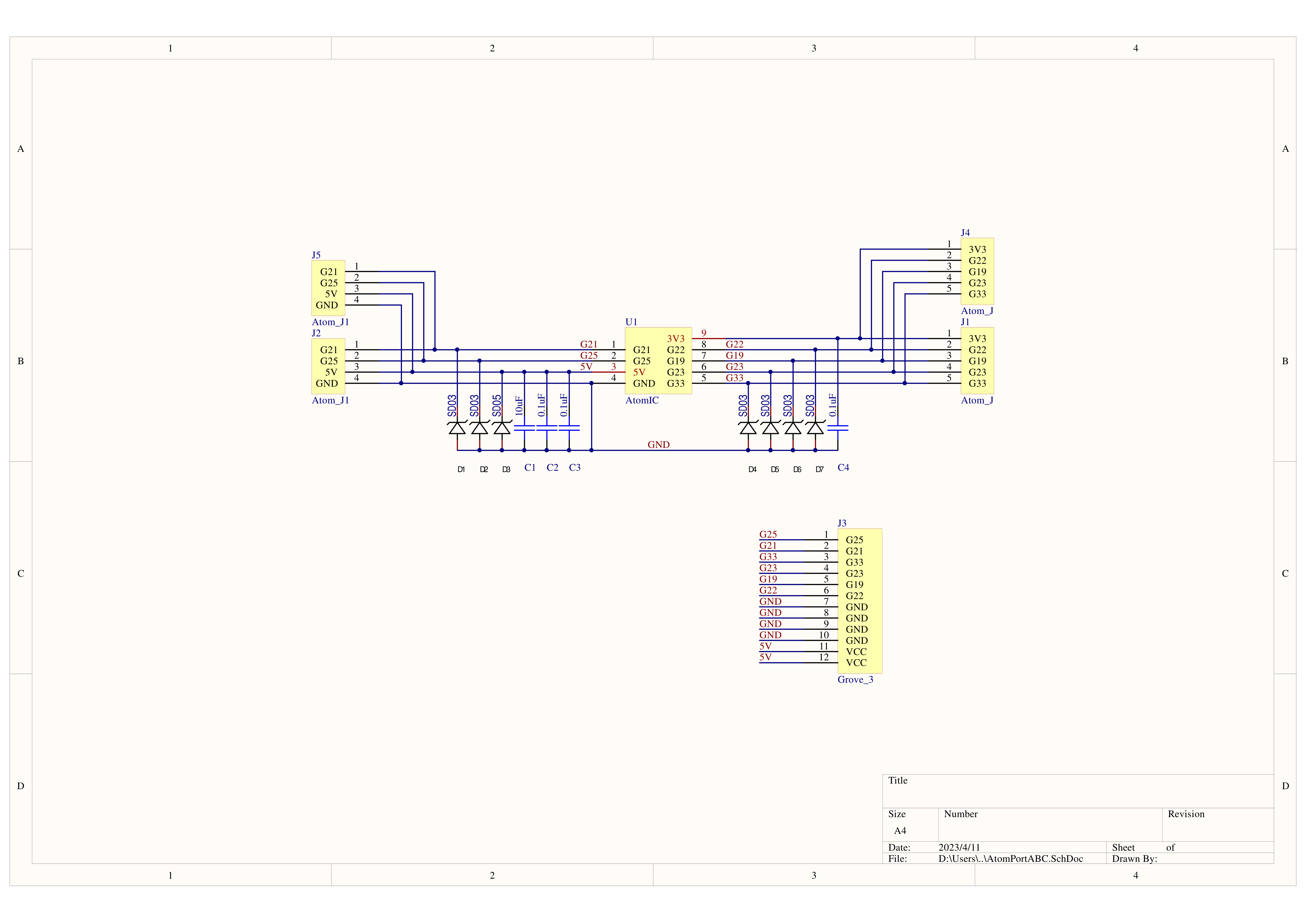The height and width of the screenshot is (924, 1308).
Task: Select the J2 connector body
Action: click(328, 366)
